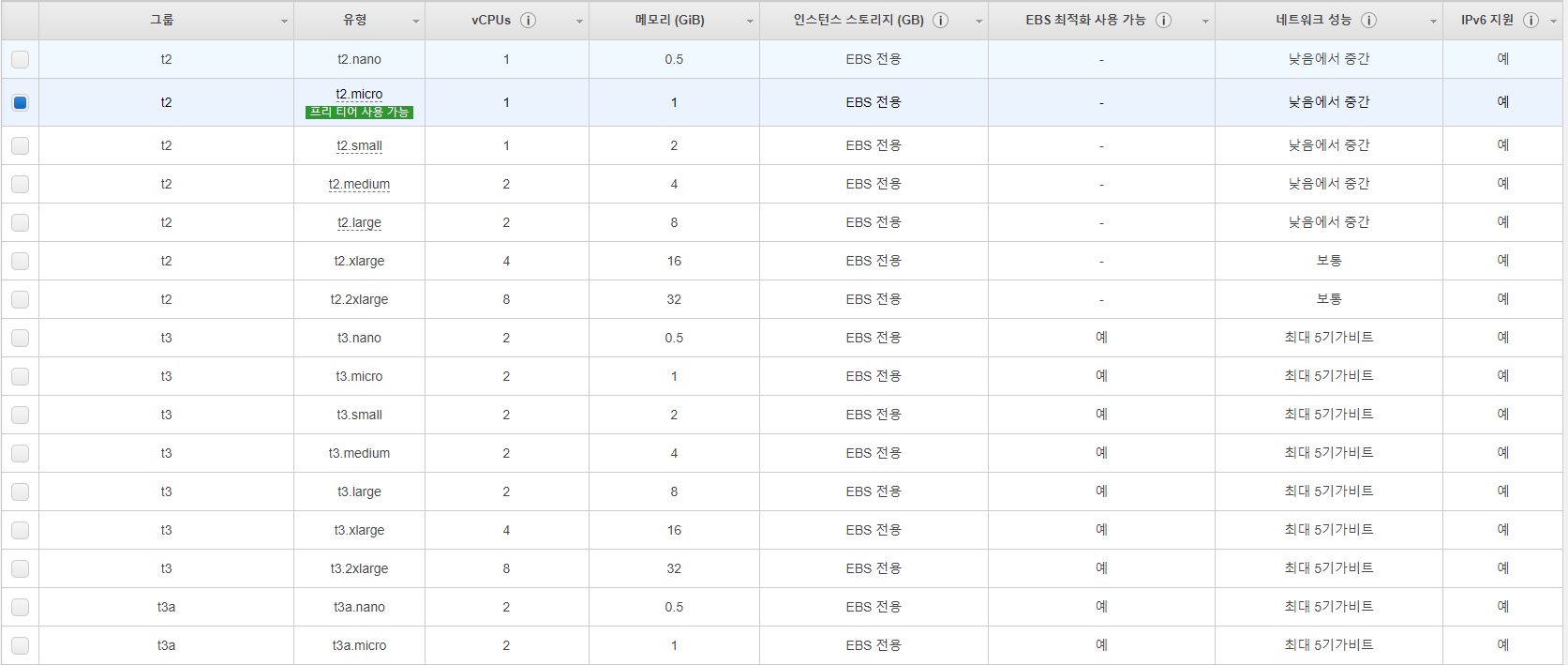
Task: Select the t3.medium row checkbox
Action: (x=20, y=453)
